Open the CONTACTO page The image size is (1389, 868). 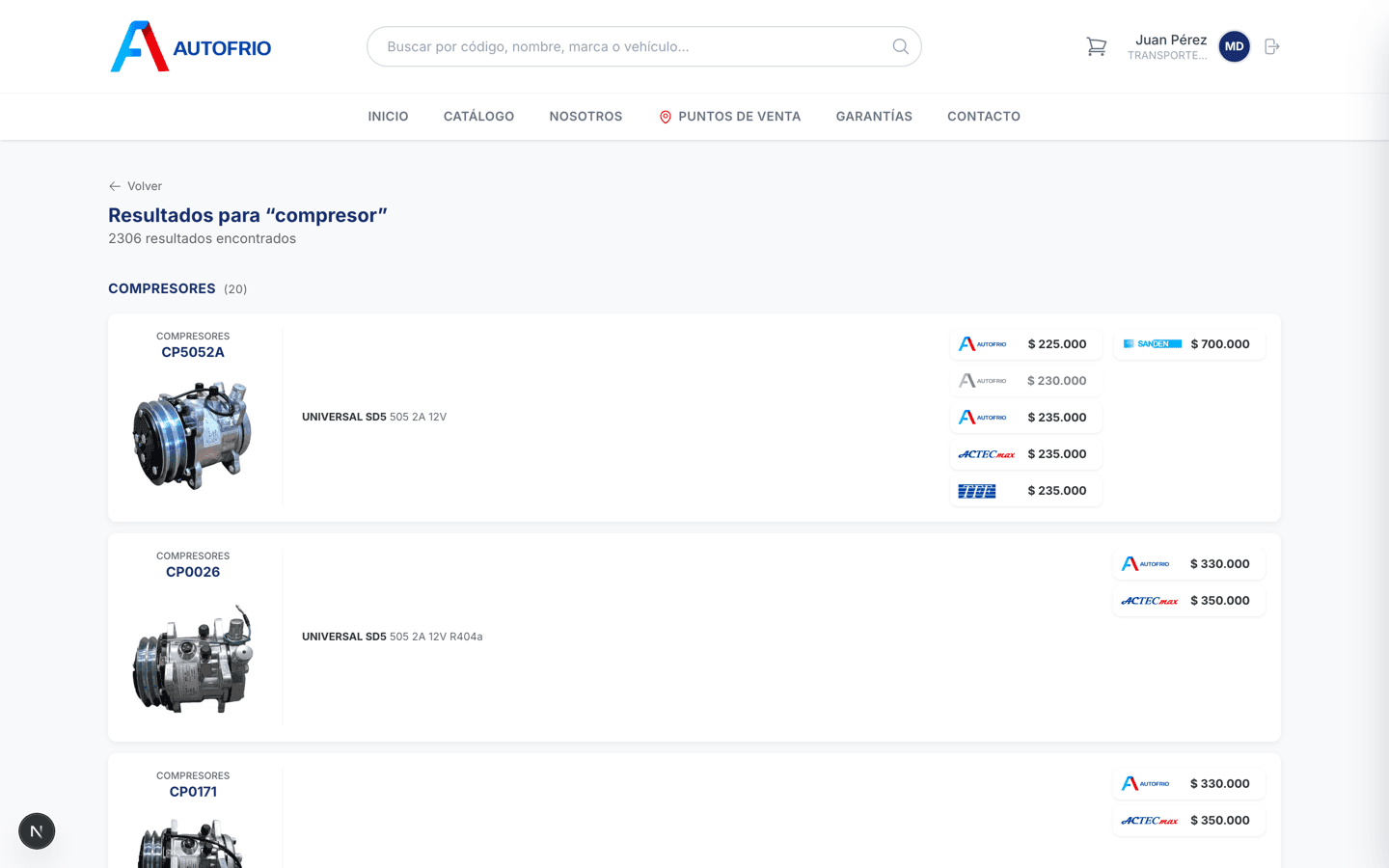(984, 117)
